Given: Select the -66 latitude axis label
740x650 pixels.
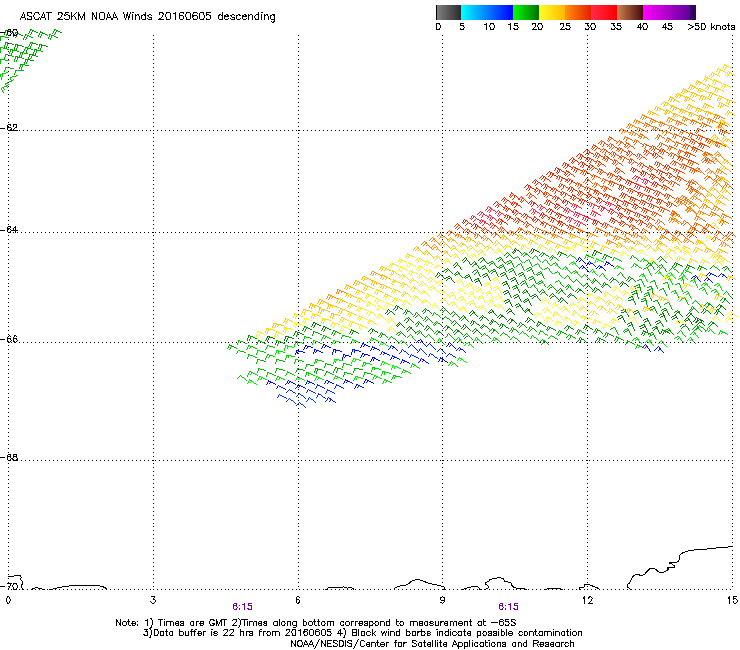Looking at the screenshot, I should coord(9,340).
